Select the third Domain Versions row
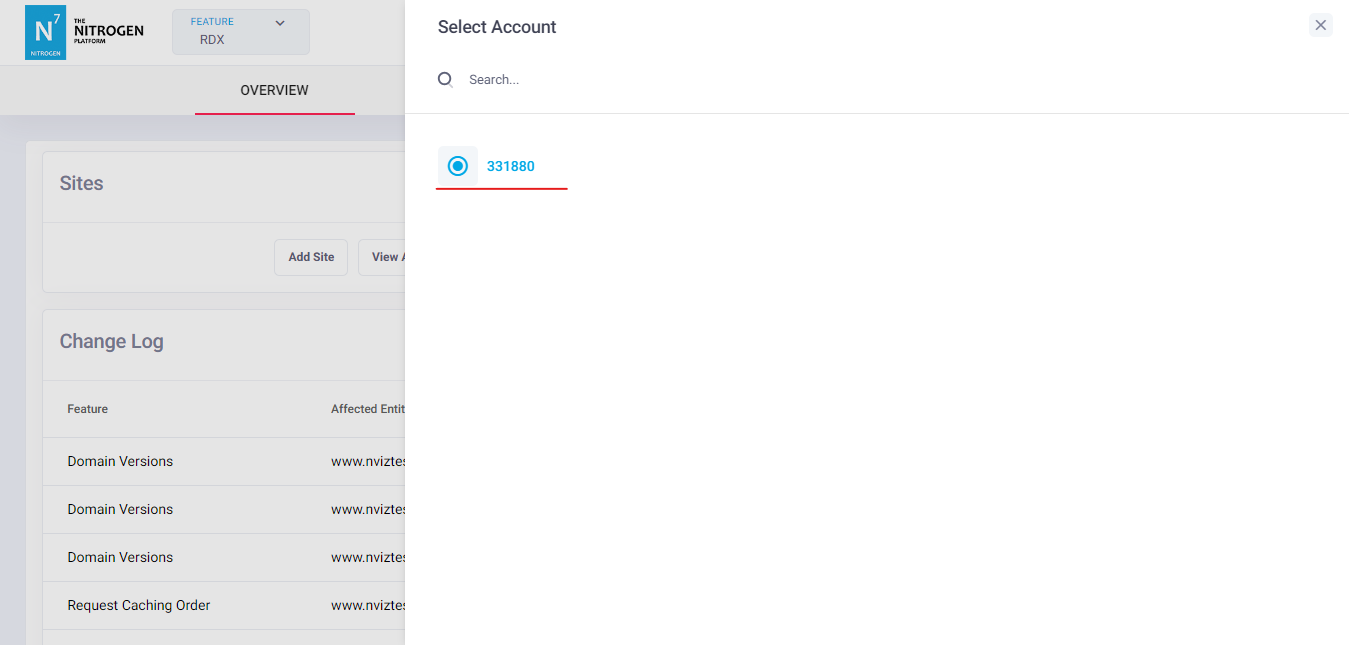Viewport: 1349px width, 645px height. click(120, 557)
